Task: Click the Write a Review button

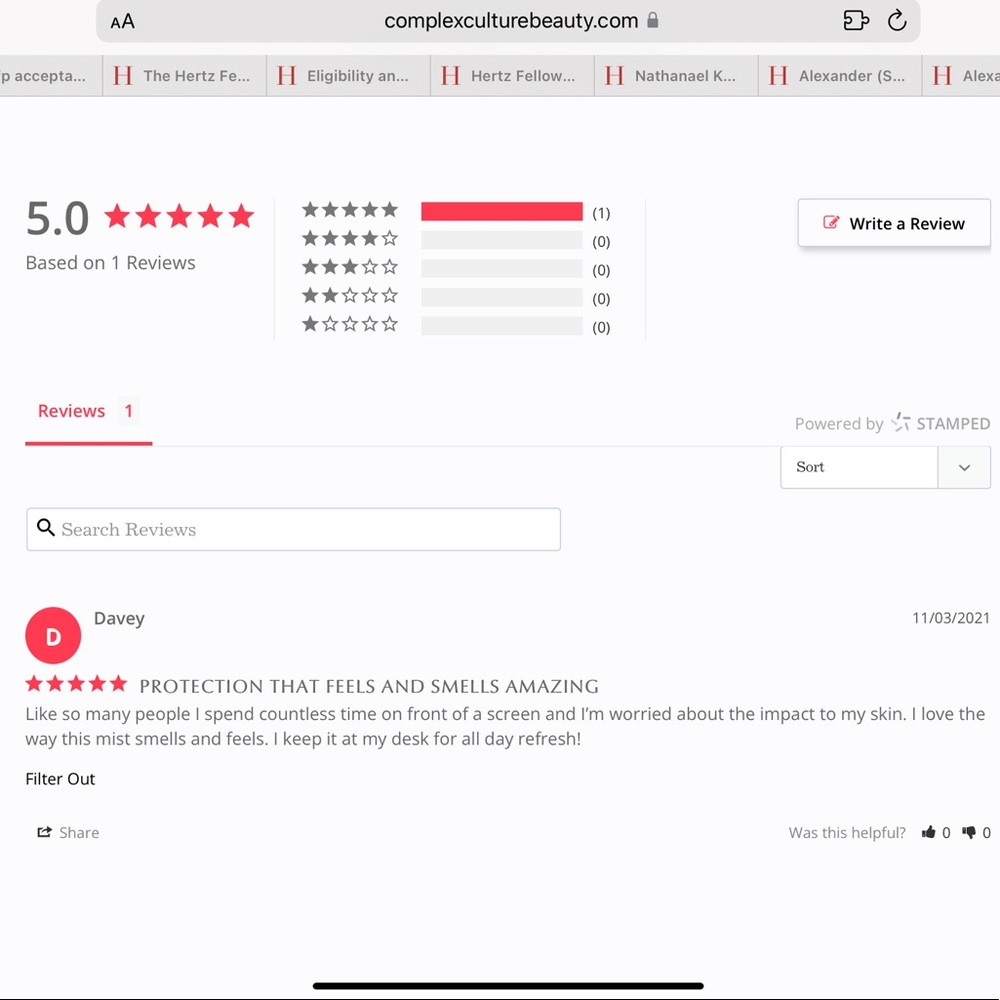Action: 894,223
